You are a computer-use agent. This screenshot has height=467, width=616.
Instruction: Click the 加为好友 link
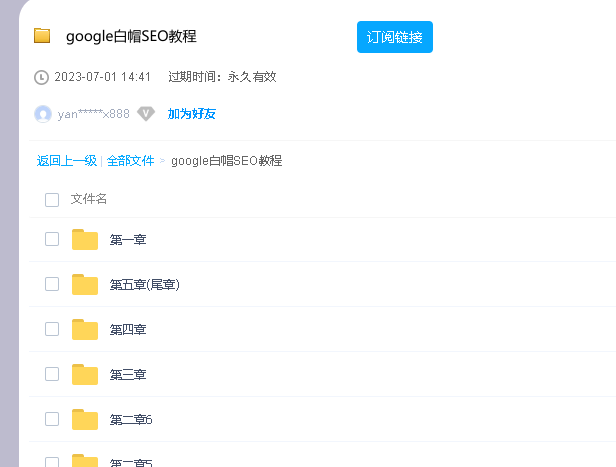point(191,114)
